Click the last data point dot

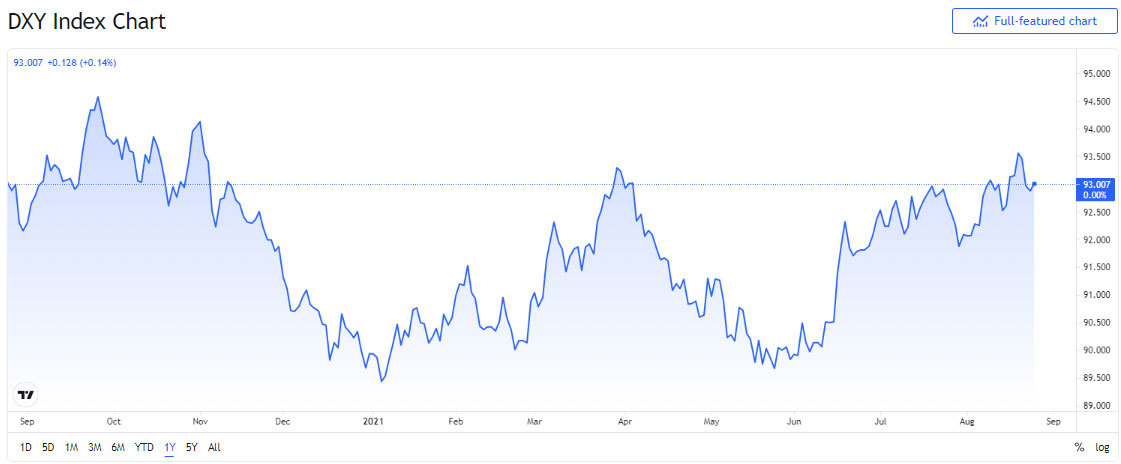click(1034, 184)
